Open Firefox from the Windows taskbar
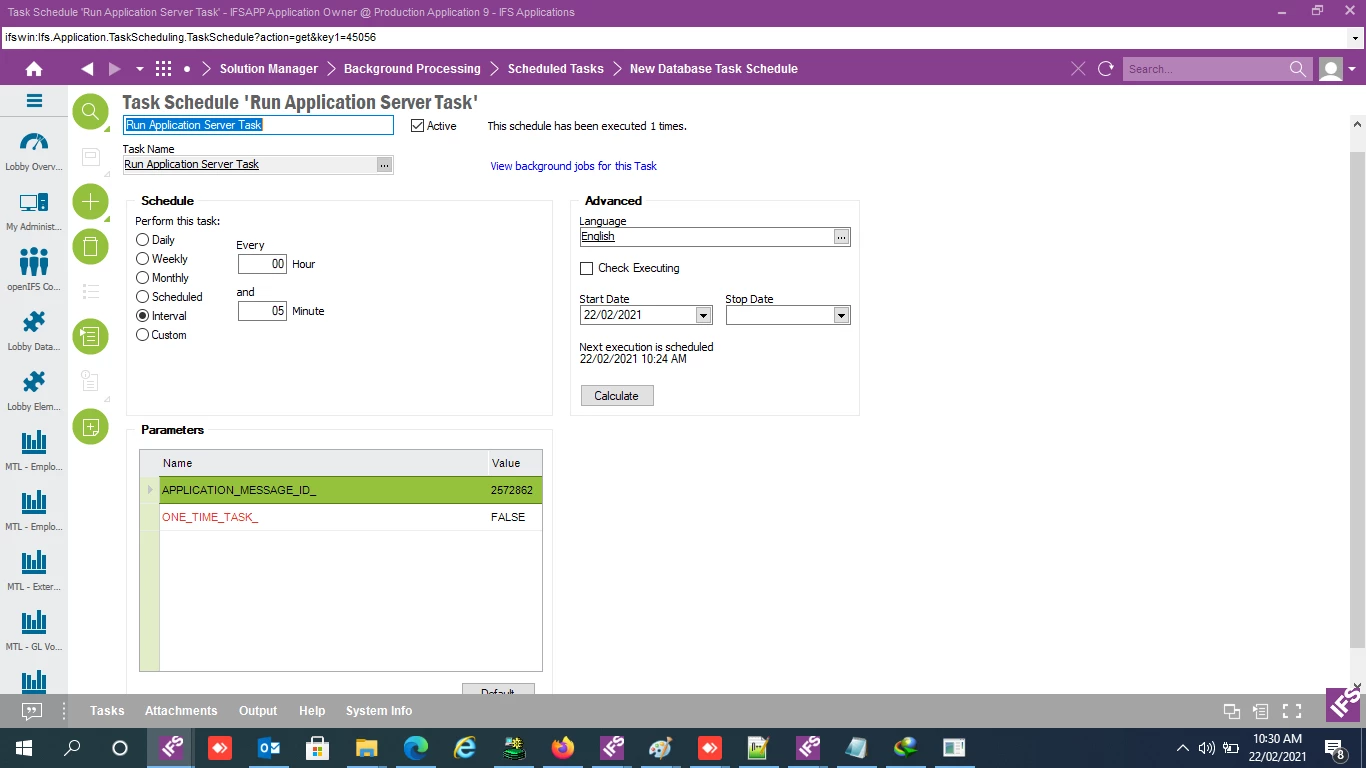 pyautogui.click(x=563, y=747)
